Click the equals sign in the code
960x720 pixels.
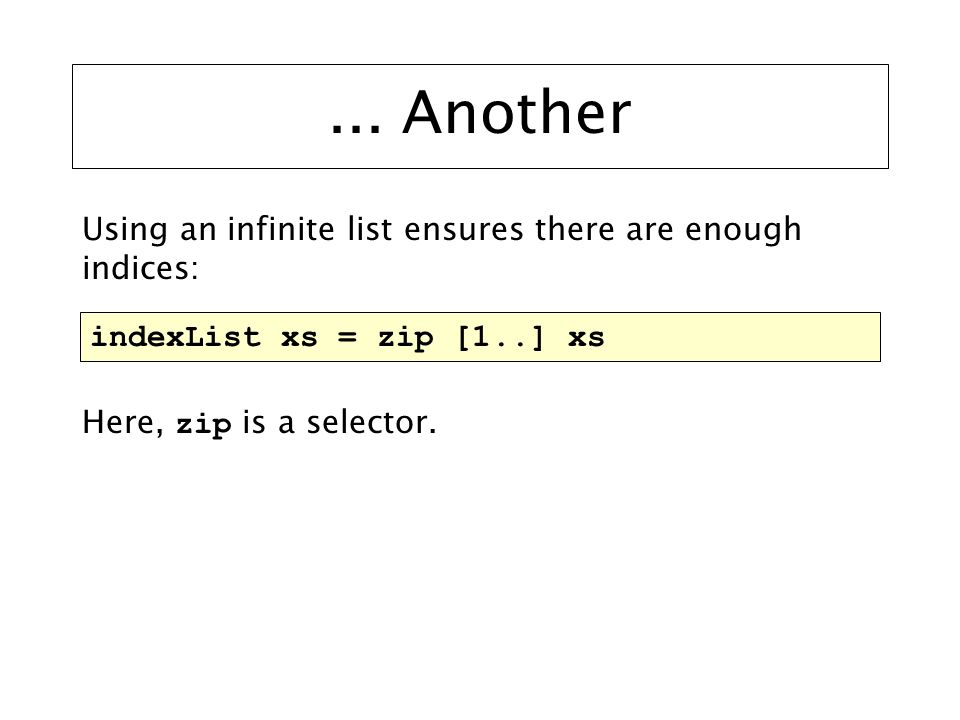coord(347,338)
